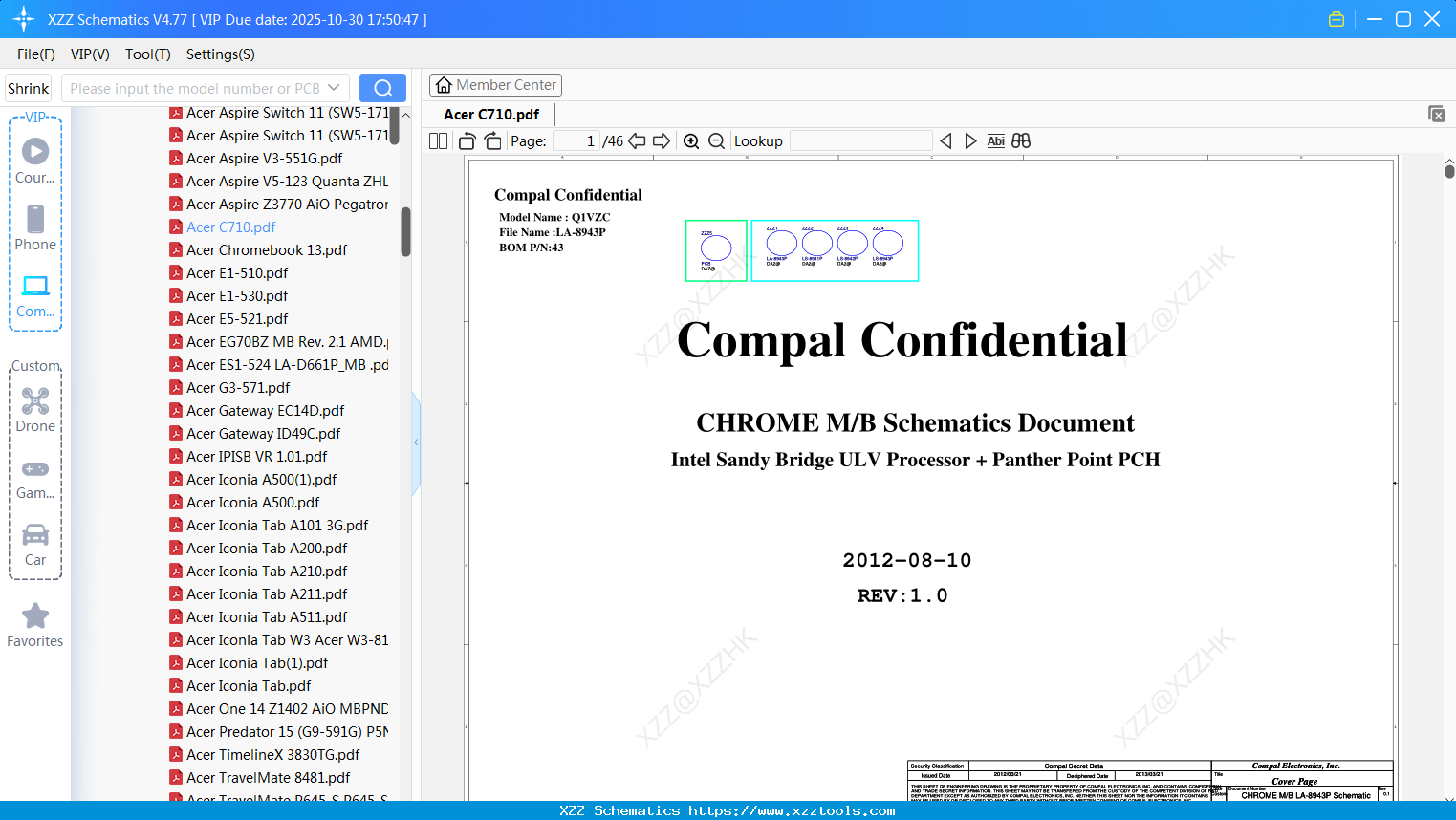Click the toolbox icon in title bar
Screen dimensions: 1456x820
click(1336, 19)
